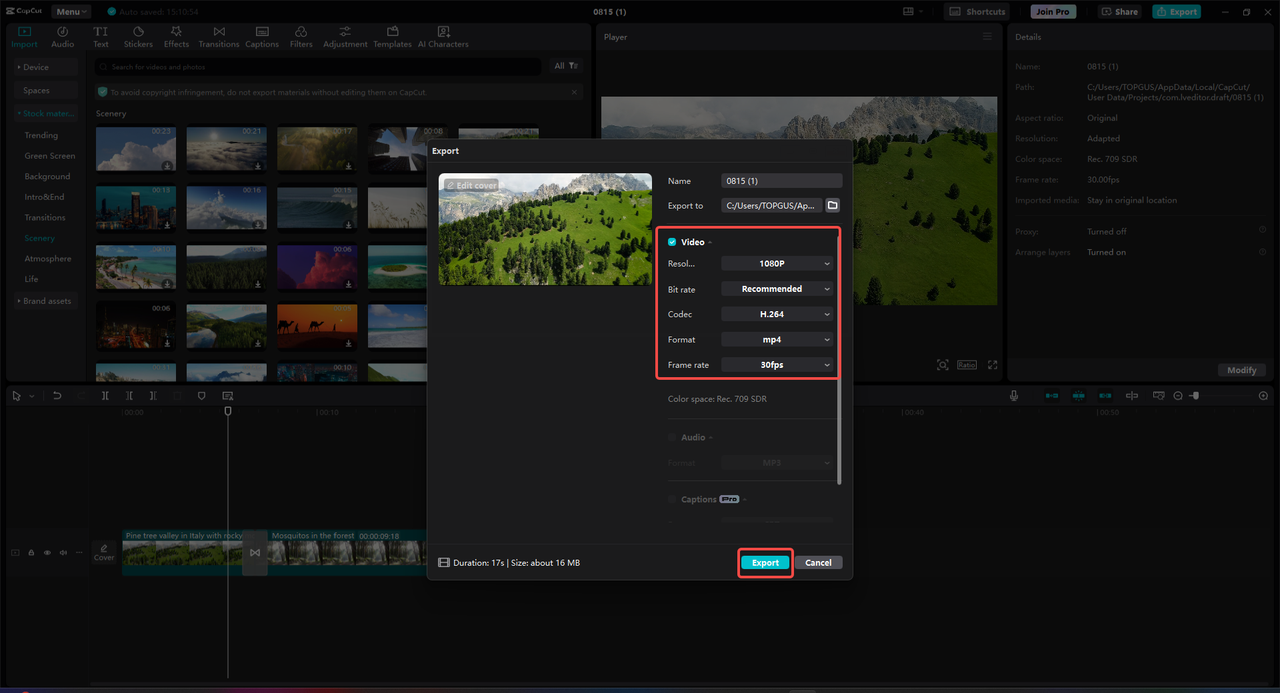Click the player menu hamburger icon

point(988,37)
